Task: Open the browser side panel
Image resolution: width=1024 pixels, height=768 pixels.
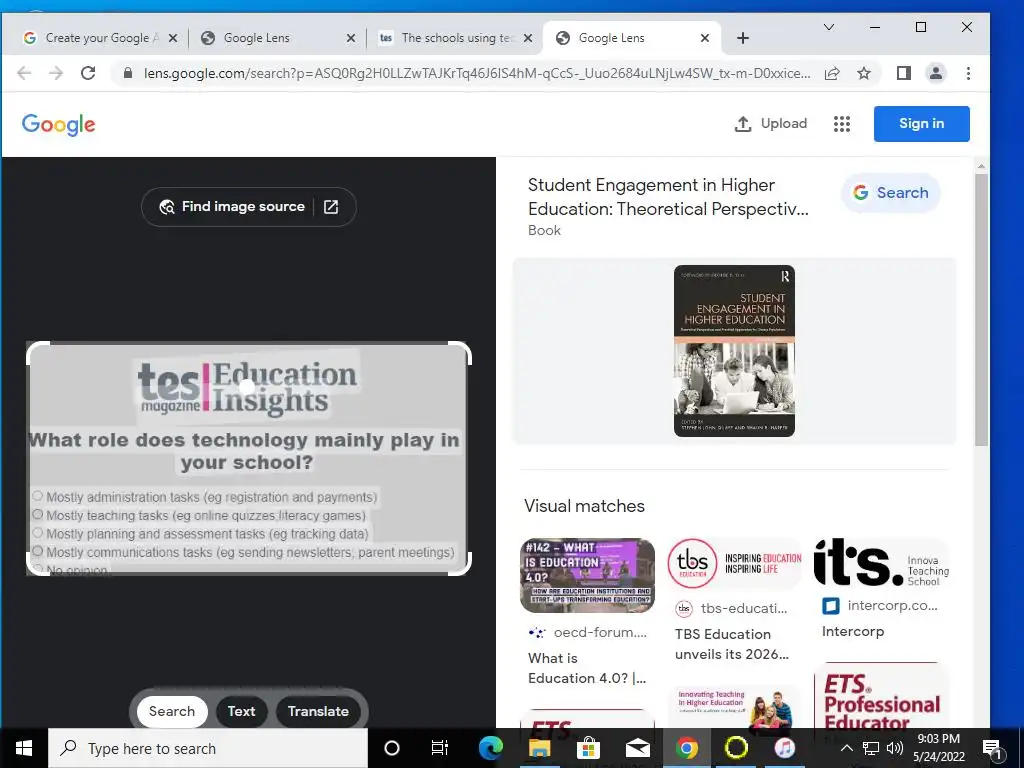Action: (x=904, y=73)
